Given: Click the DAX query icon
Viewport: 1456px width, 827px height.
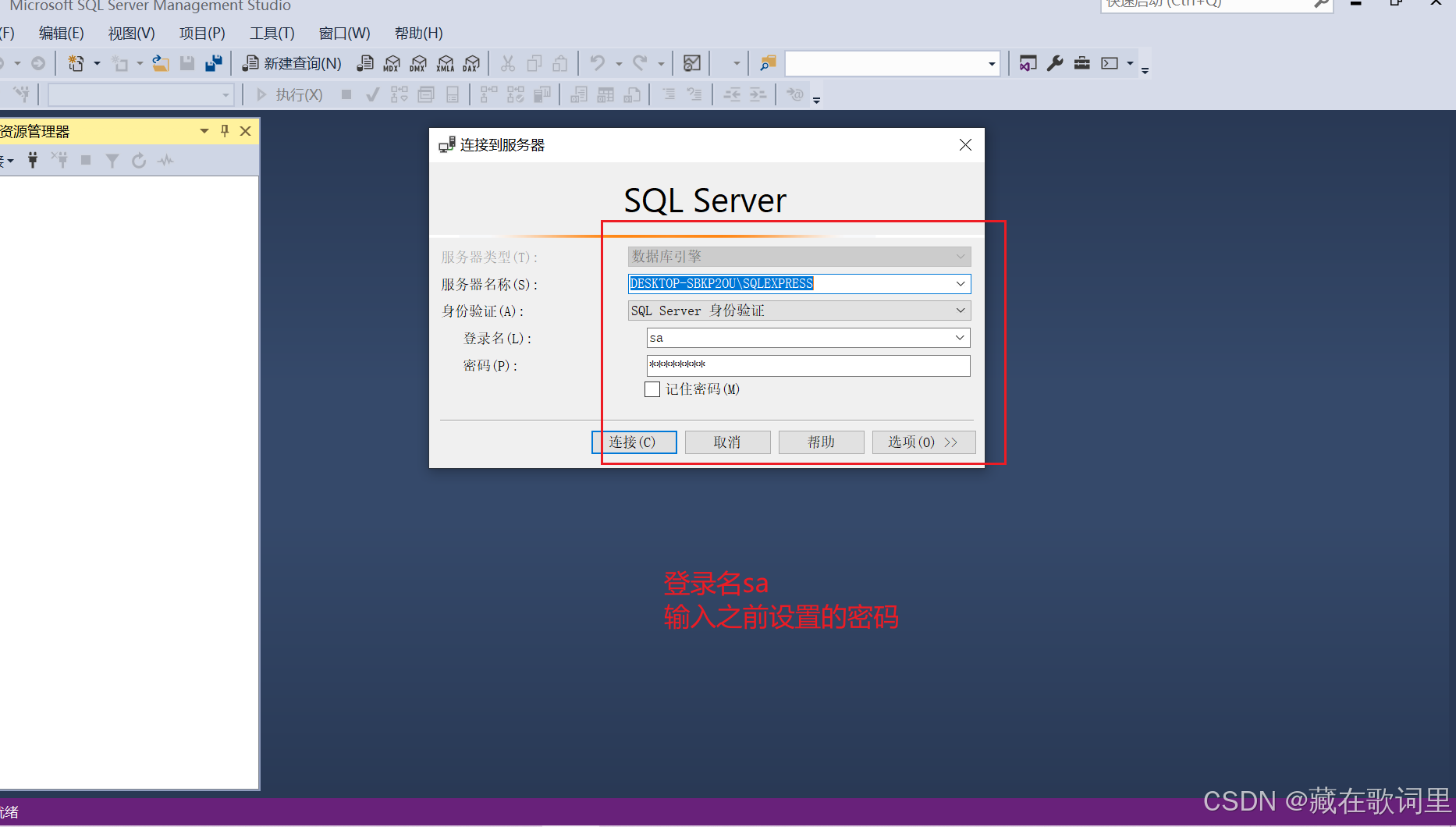Looking at the screenshot, I should click(x=471, y=63).
